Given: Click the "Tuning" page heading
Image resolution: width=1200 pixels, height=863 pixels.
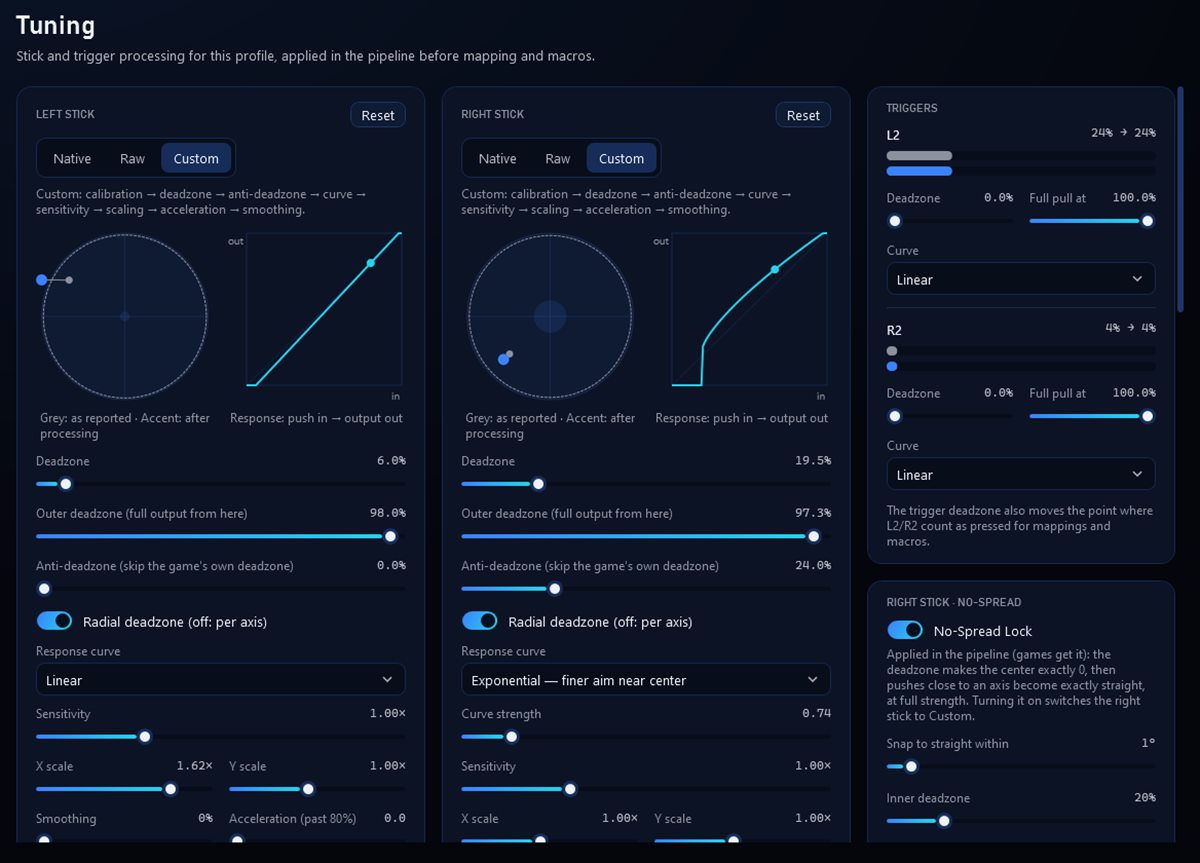Looking at the screenshot, I should click(x=56, y=25).
